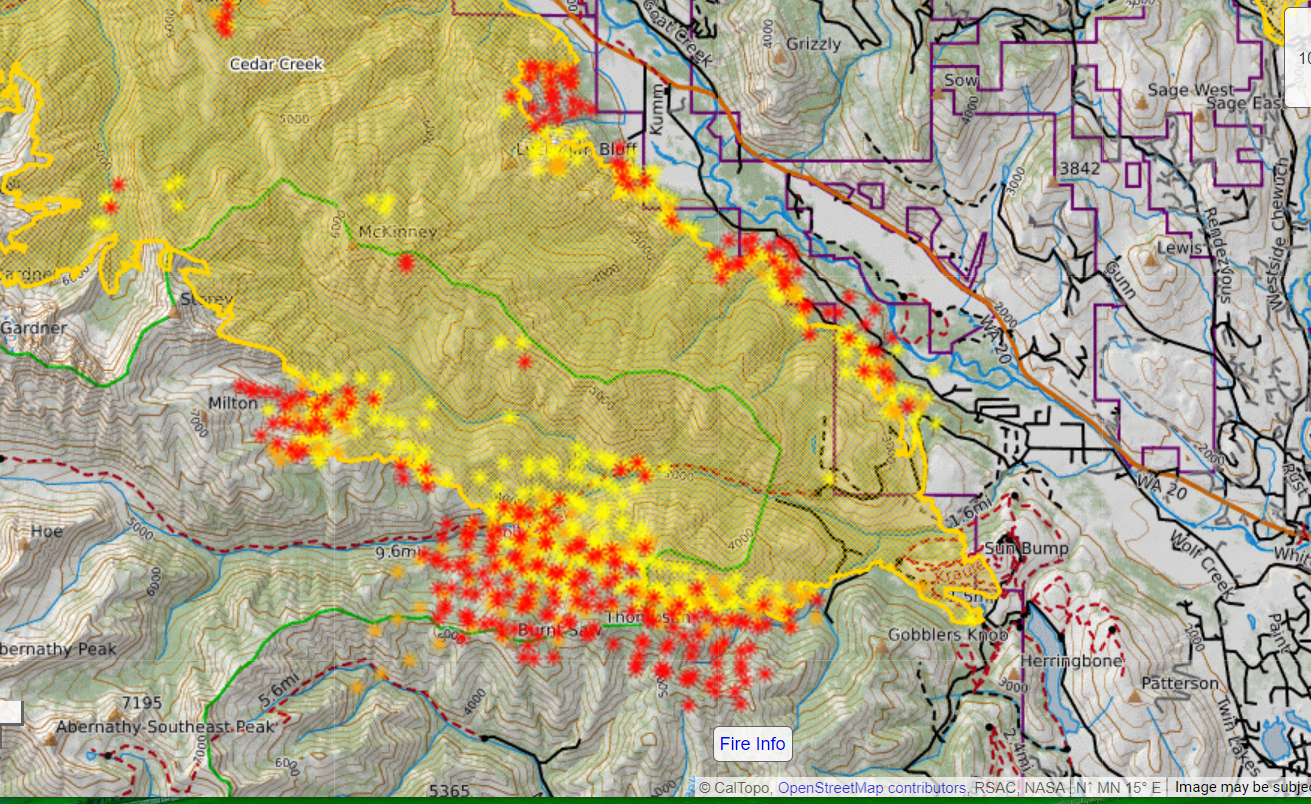Open the OpenStreetMap contributors link

coord(871,788)
